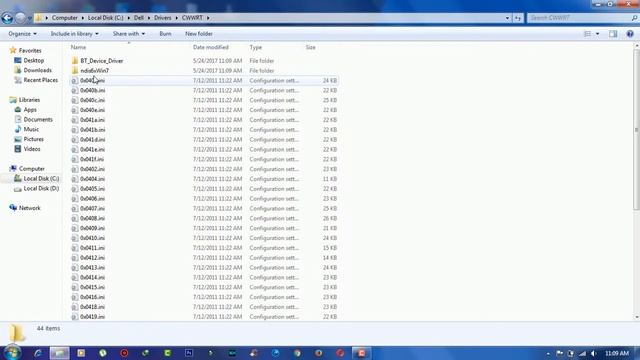The height and width of the screenshot is (360, 640).
Task: Select file 0x0419.ini
Action: (92, 316)
